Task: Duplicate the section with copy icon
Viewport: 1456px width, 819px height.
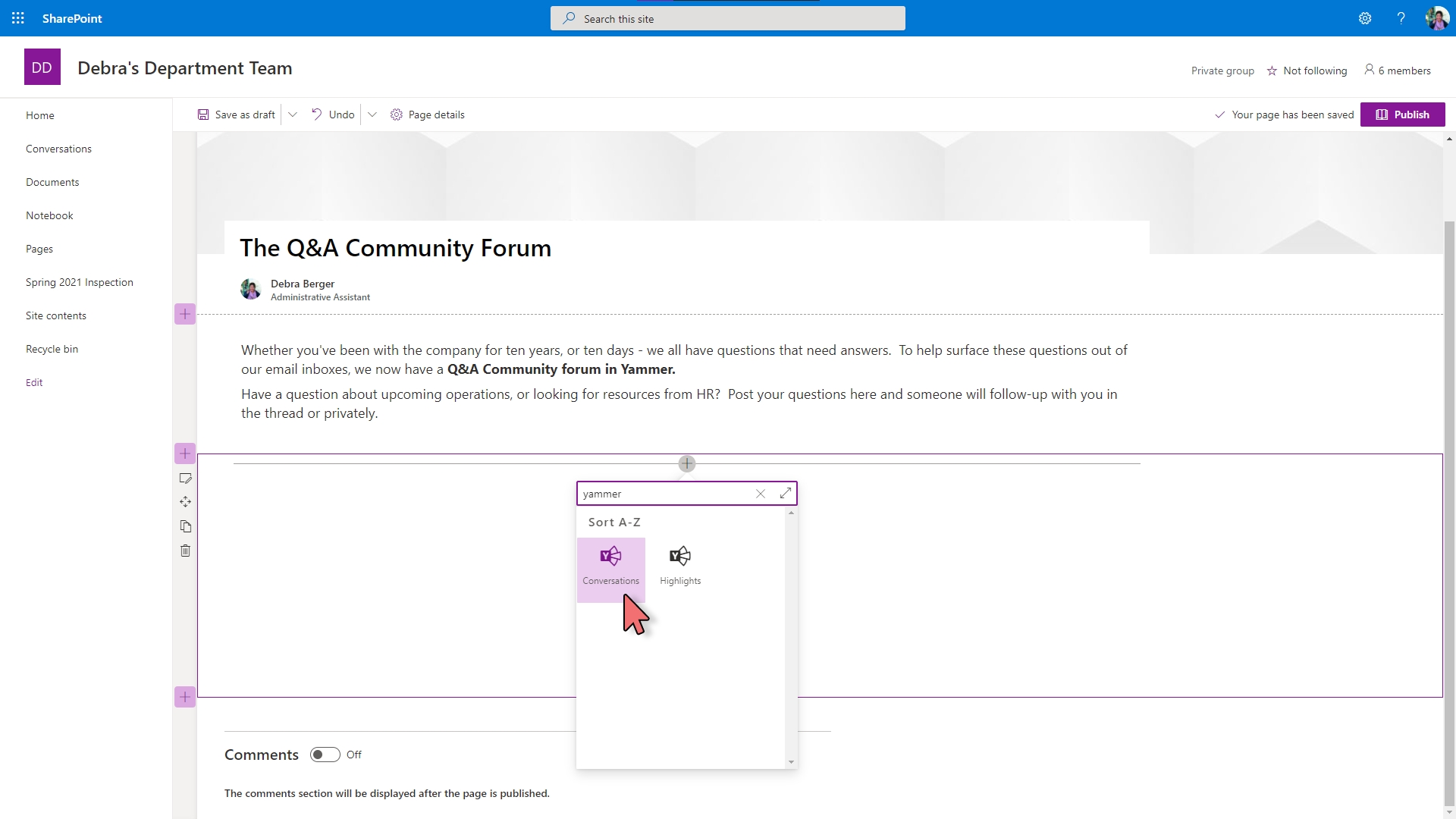Action: point(185,526)
